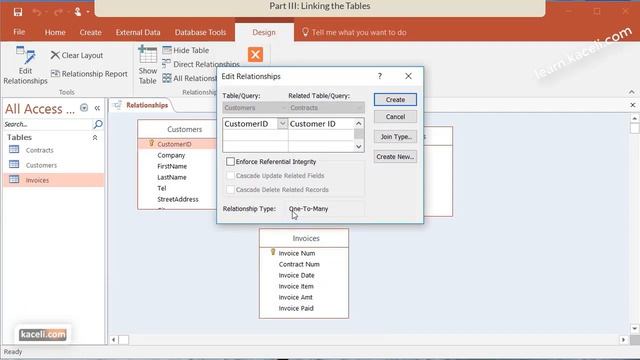Click the Relationships document tab

point(141,105)
